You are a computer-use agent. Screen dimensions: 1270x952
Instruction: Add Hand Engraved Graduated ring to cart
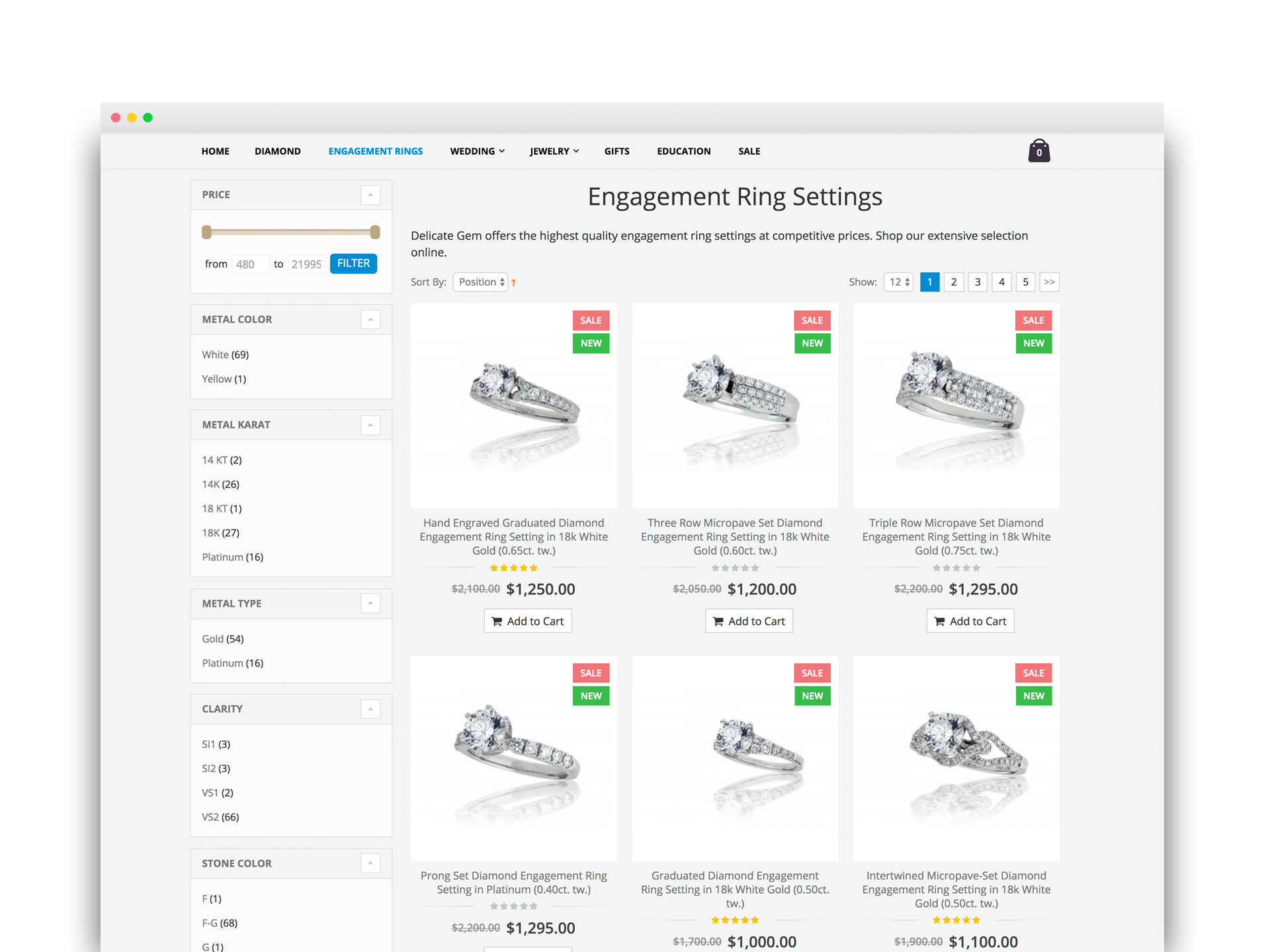pyautogui.click(x=528, y=621)
